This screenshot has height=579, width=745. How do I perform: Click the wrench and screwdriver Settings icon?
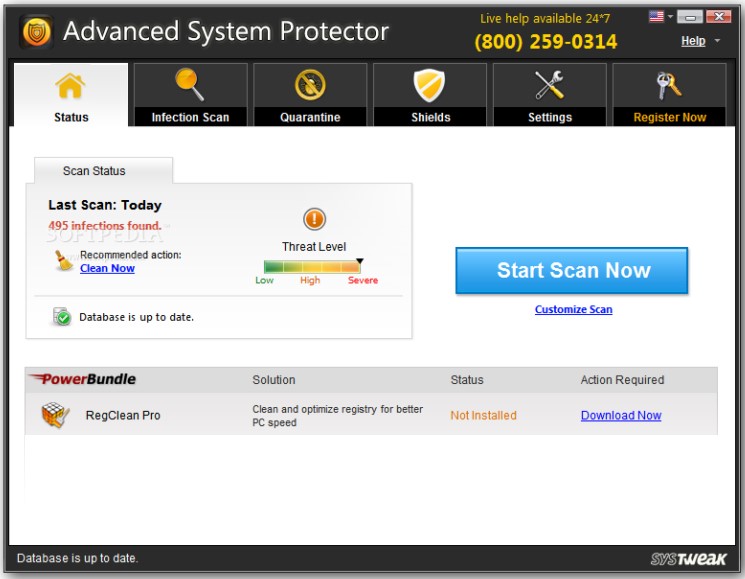[x=549, y=85]
